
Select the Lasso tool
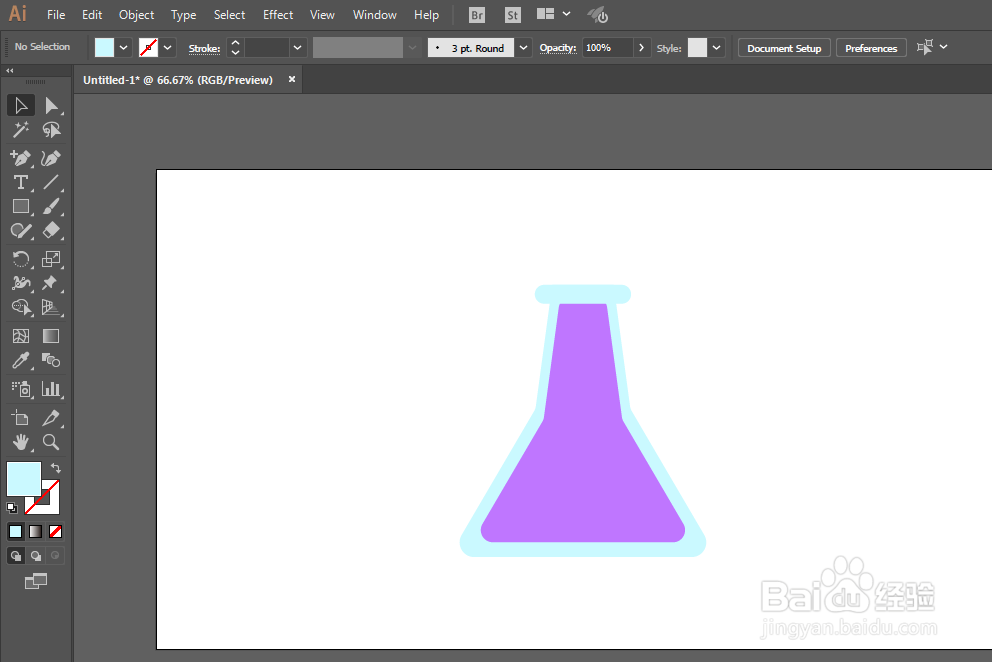point(51,130)
